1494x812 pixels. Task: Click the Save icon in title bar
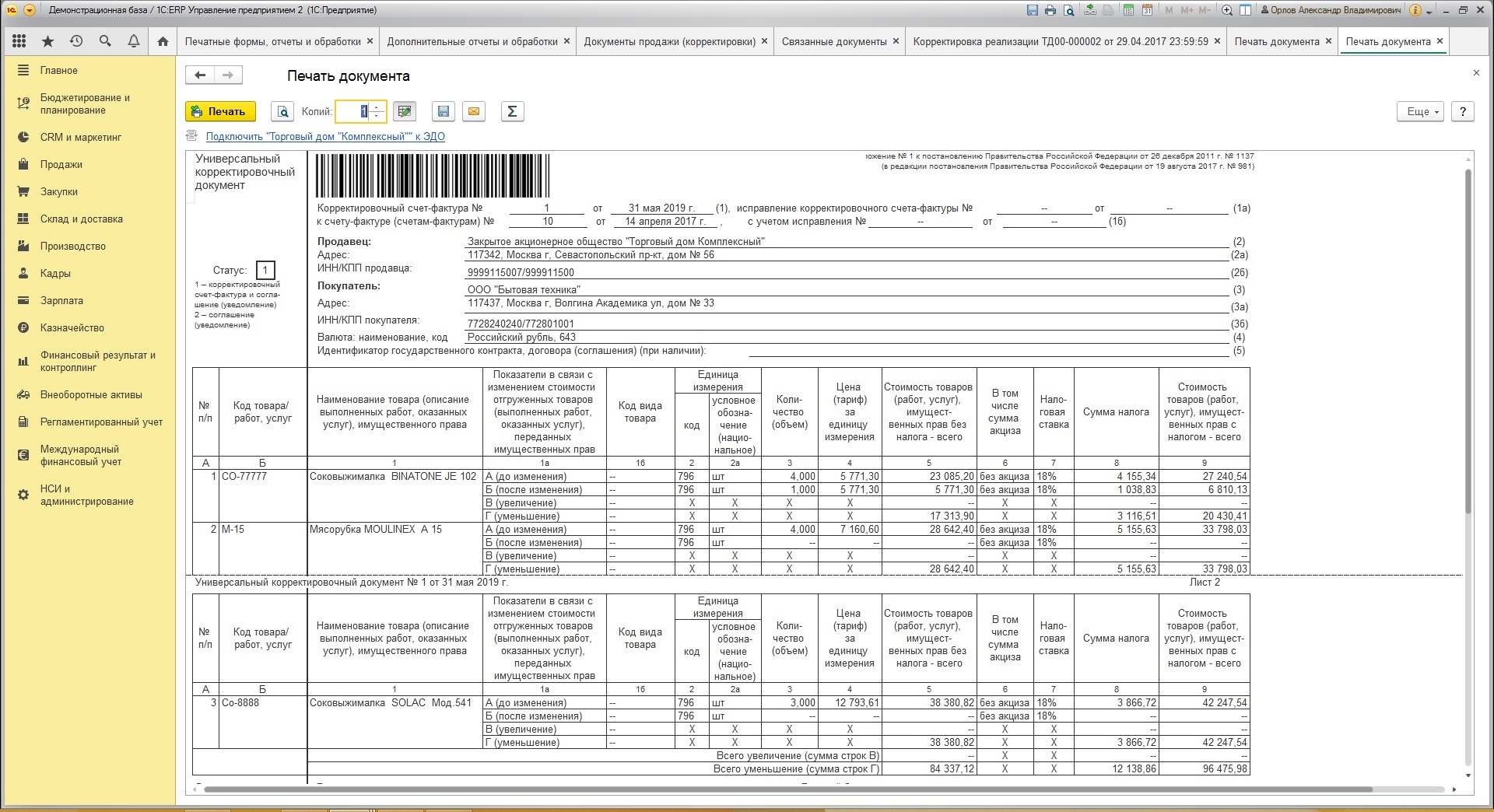coord(1033,10)
